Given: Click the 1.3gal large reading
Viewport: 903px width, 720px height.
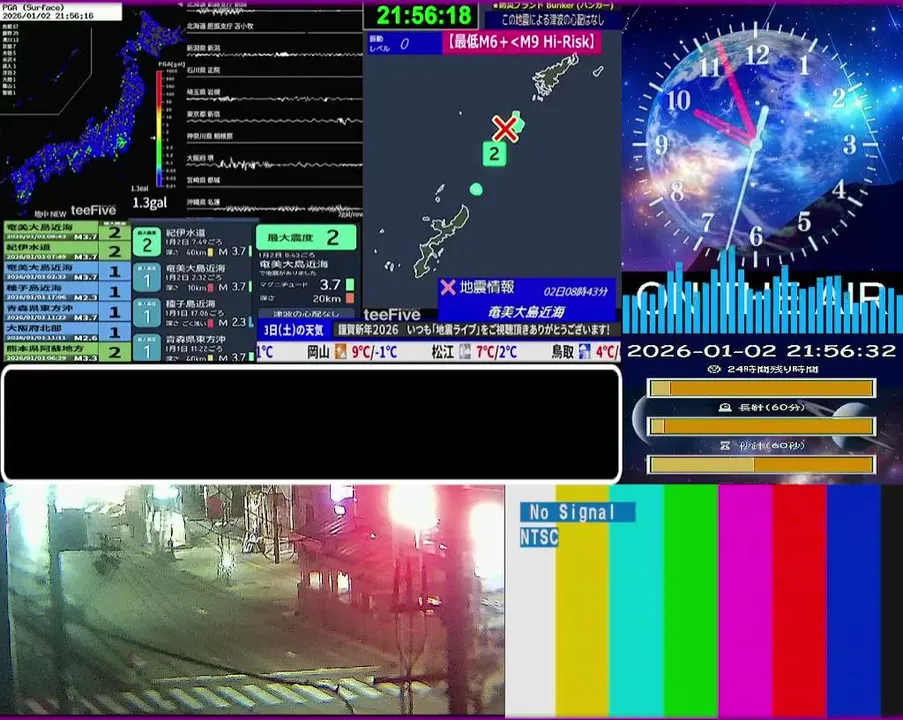Looking at the screenshot, I should [149, 203].
